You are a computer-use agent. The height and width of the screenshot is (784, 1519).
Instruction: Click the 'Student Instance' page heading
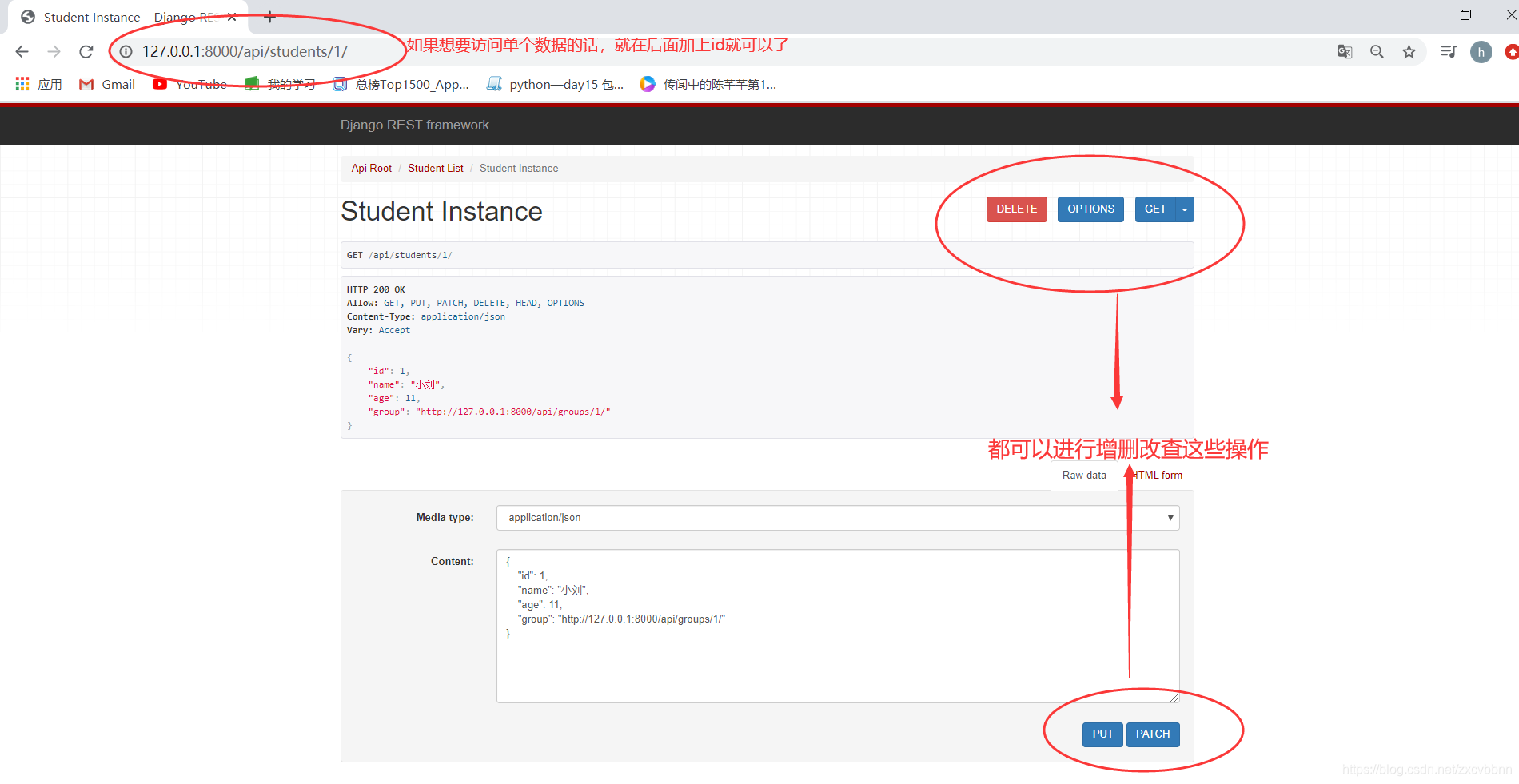[x=441, y=212]
